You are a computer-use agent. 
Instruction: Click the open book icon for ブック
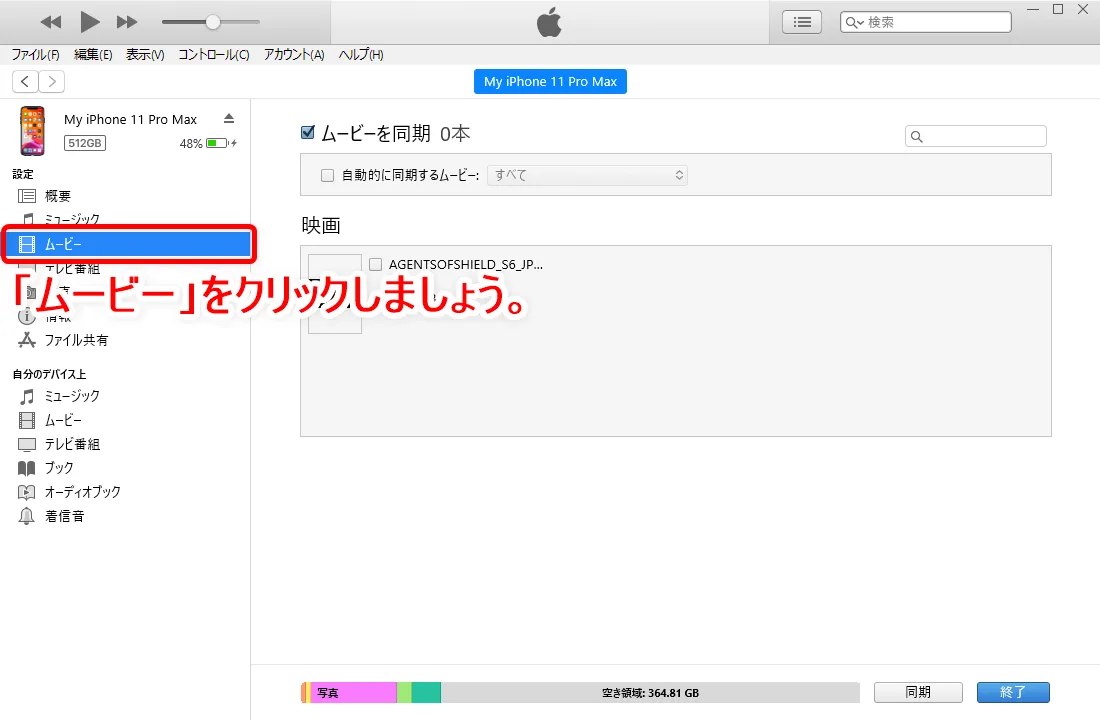27,468
